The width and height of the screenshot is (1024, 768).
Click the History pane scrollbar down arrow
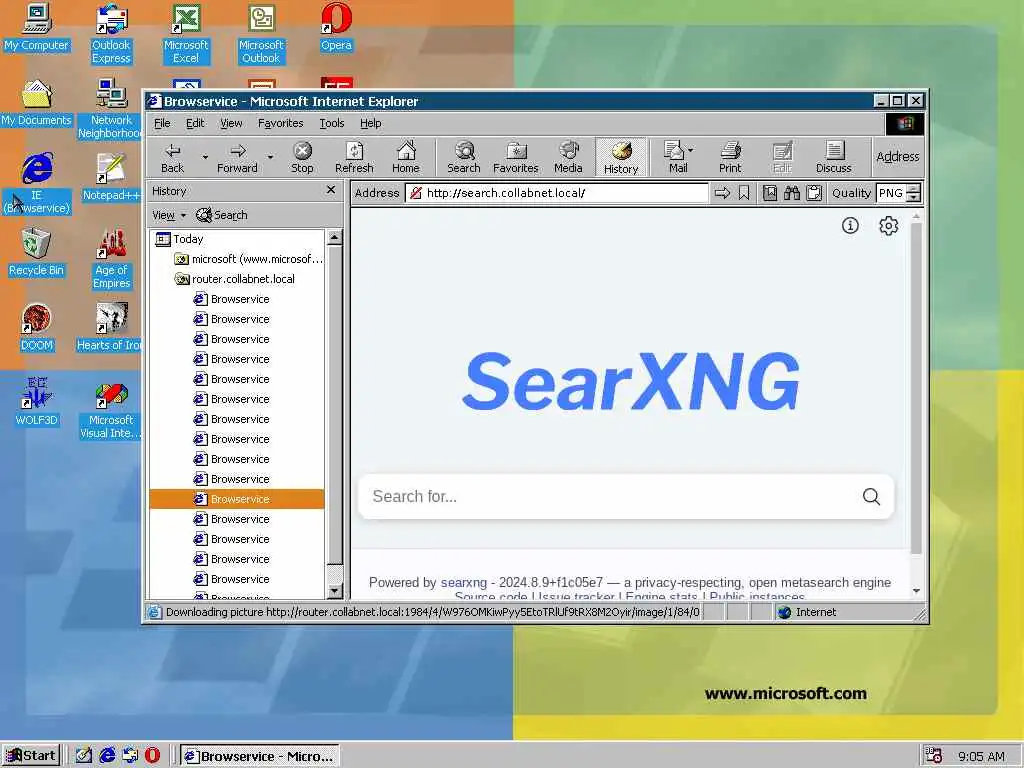(334, 592)
